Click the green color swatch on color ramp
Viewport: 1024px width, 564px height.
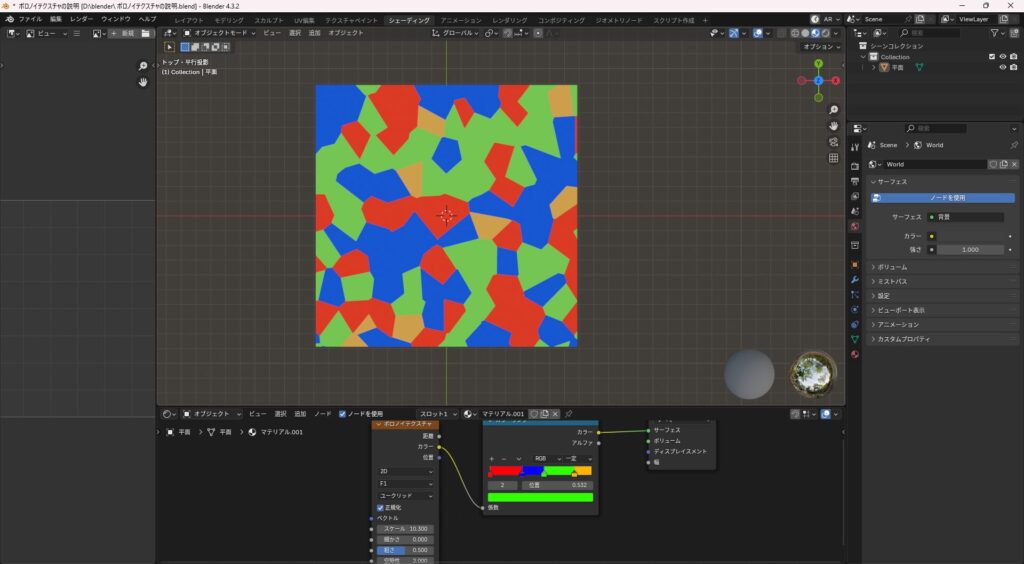point(540,497)
